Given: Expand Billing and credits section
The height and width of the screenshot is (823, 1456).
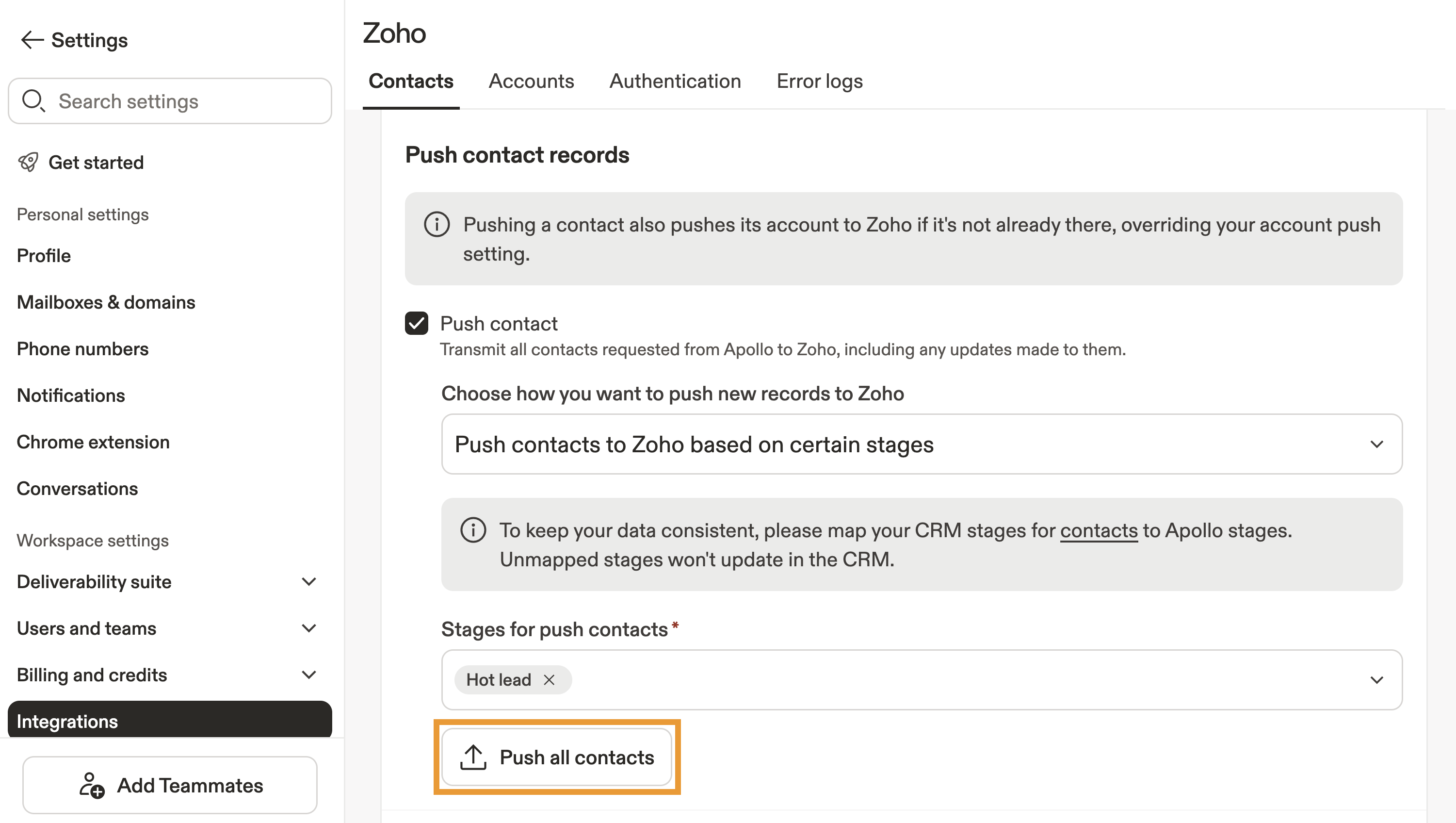Looking at the screenshot, I should pos(308,674).
